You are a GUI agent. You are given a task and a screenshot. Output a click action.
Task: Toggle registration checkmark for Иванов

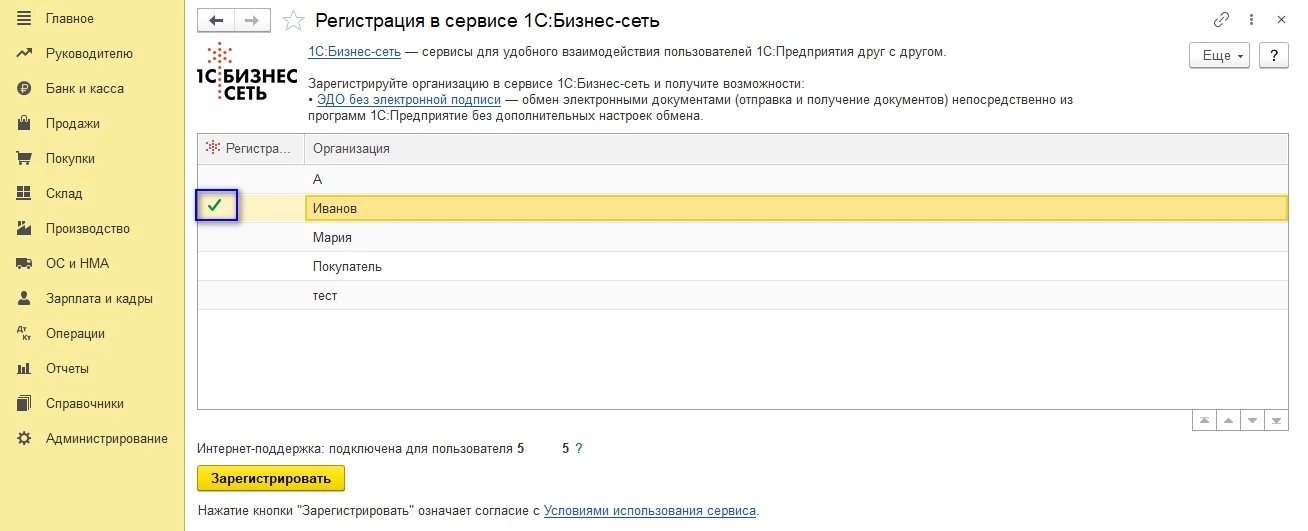[x=214, y=207]
